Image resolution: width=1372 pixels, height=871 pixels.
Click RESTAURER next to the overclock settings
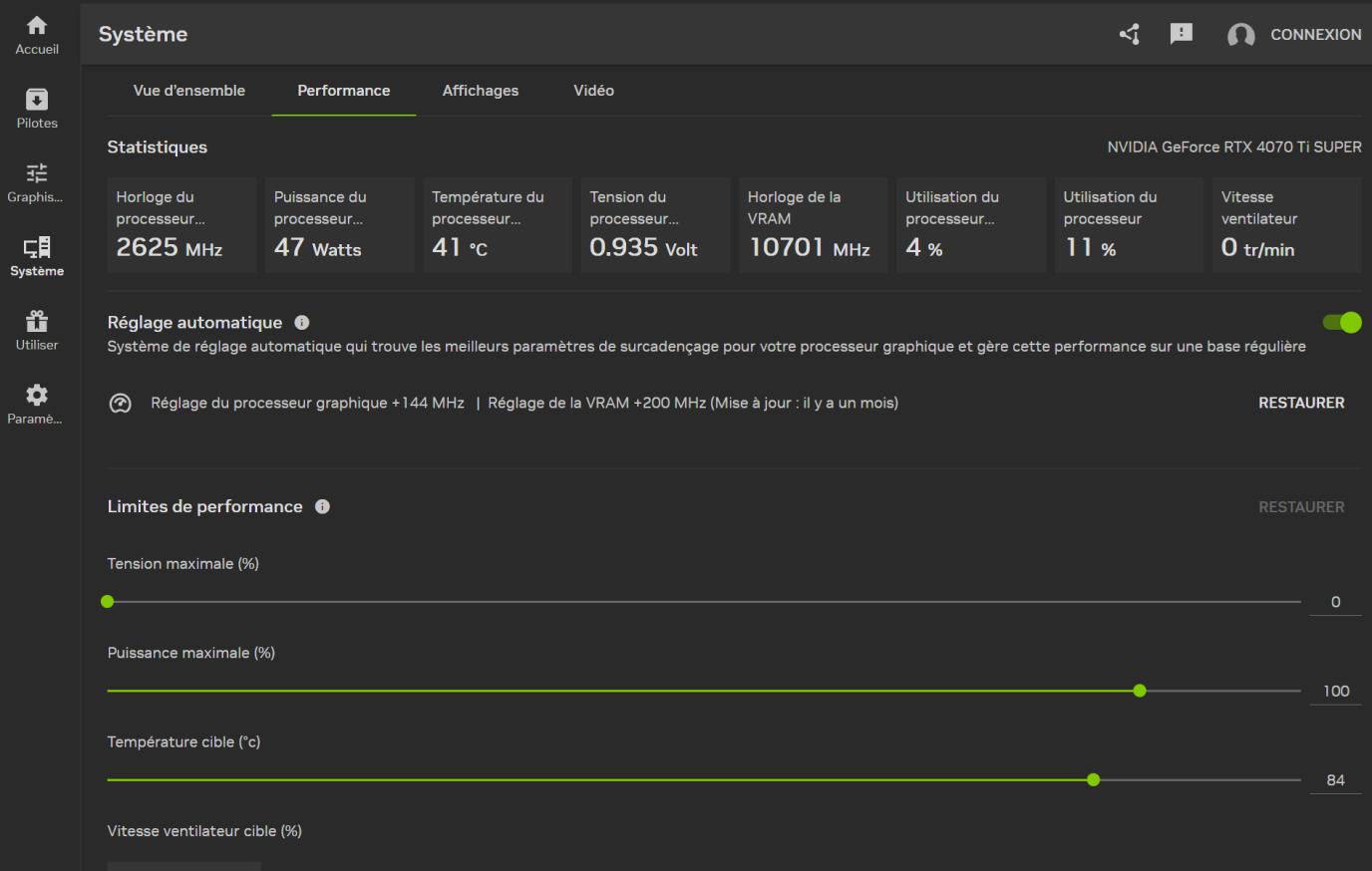pyautogui.click(x=1301, y=403)
